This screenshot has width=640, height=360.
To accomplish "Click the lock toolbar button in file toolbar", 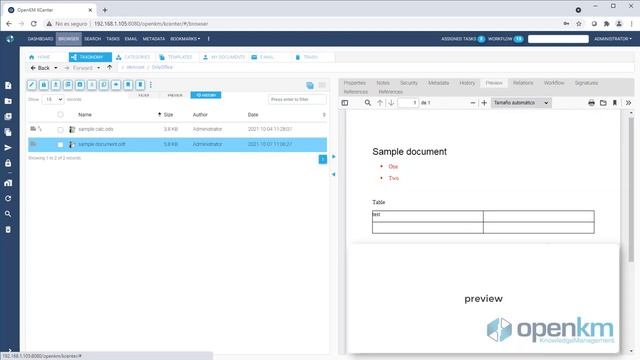I will (x=44, y=84).
